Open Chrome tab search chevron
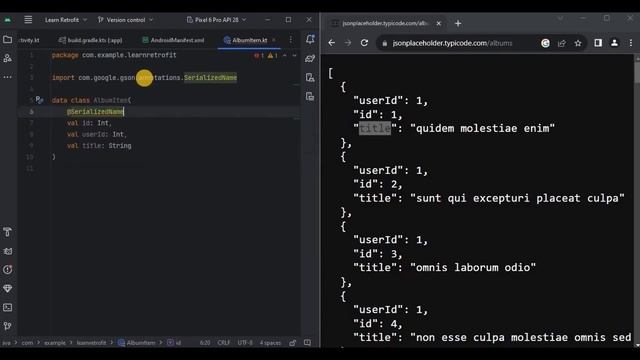The height and width of the screenshot is (360, 640). [x=560, y=18]
